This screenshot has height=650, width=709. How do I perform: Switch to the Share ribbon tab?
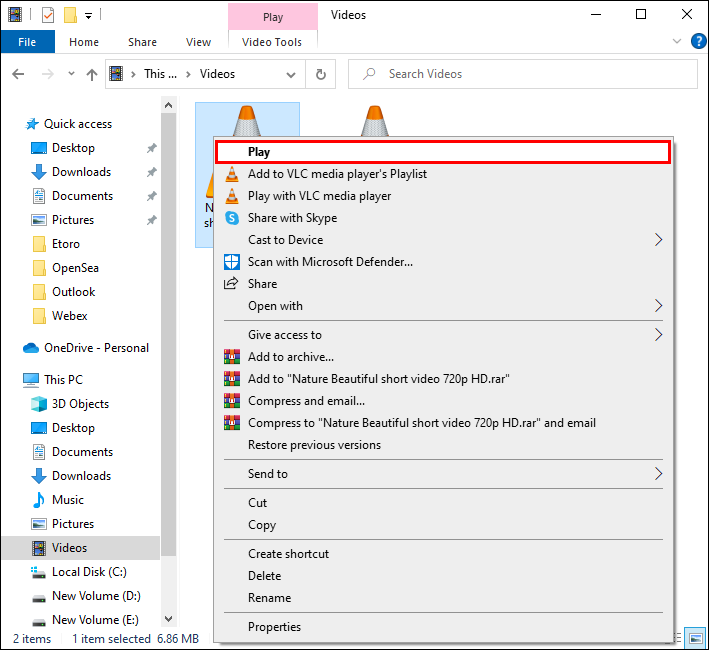[142, 42]
